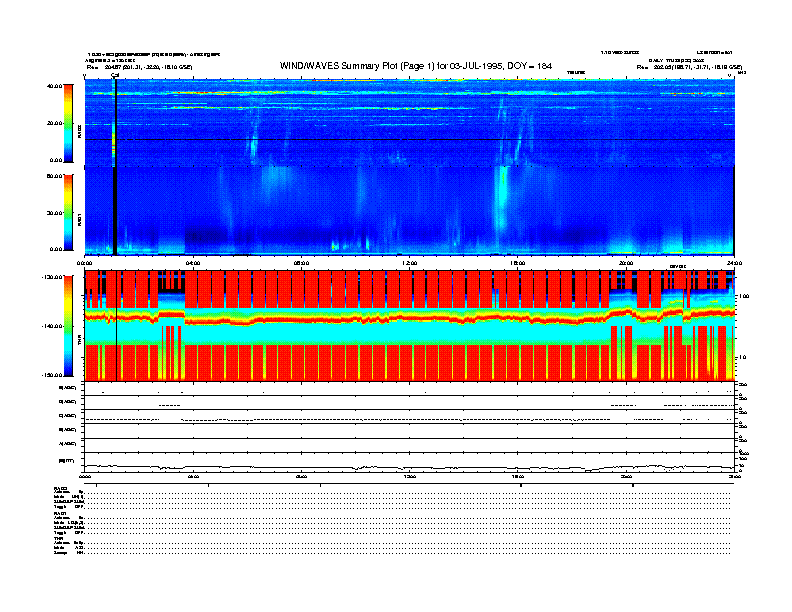The height and width of the screenshot is (612, 792).
Task: Click the 40.00 label on the RAD2 scale
Action: point(54,86)
